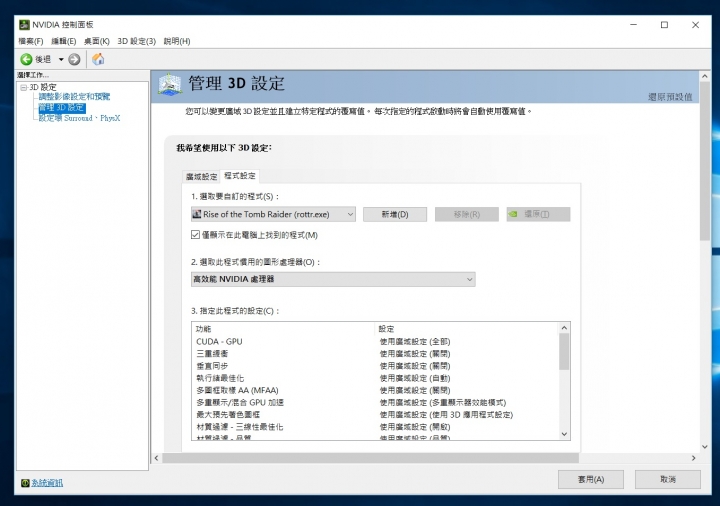The image size is (720, 506).
Task: Open the 高效能 NVIDIA 處理器 dropdown
Action: click(x=333, y=279)
